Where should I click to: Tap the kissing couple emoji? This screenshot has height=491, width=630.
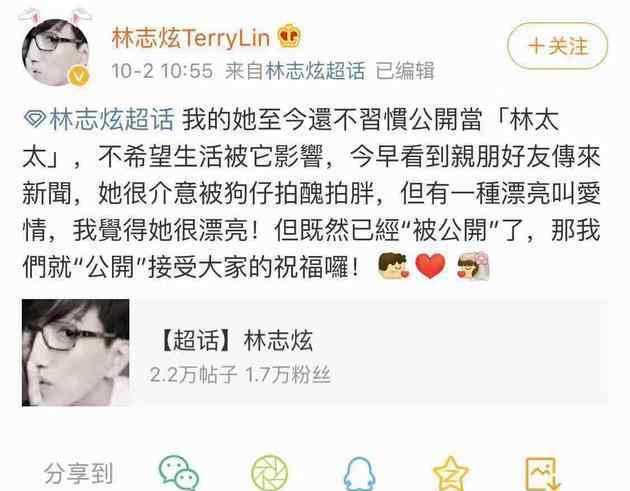point(394,266)
